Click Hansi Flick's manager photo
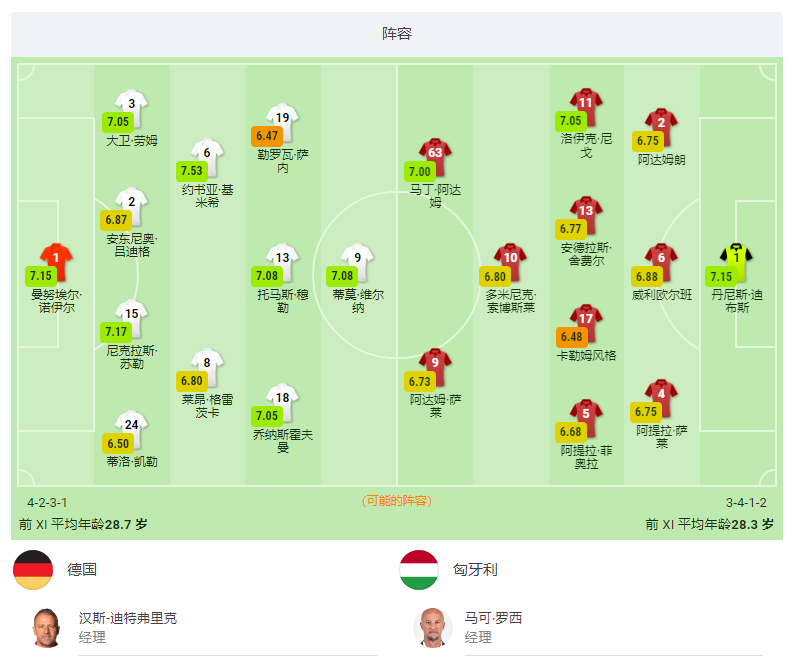 47,628
